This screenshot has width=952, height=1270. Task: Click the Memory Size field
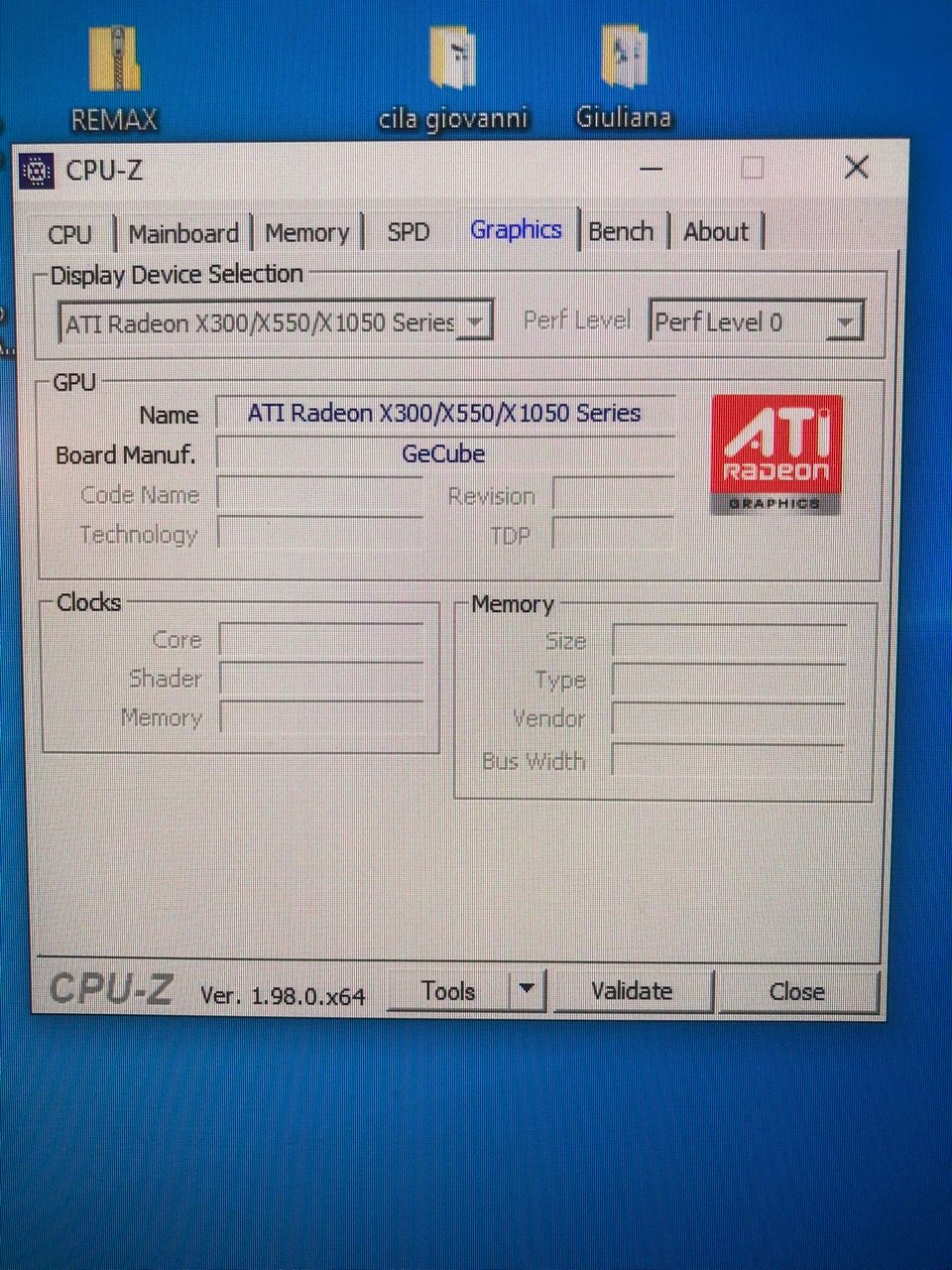729,641
